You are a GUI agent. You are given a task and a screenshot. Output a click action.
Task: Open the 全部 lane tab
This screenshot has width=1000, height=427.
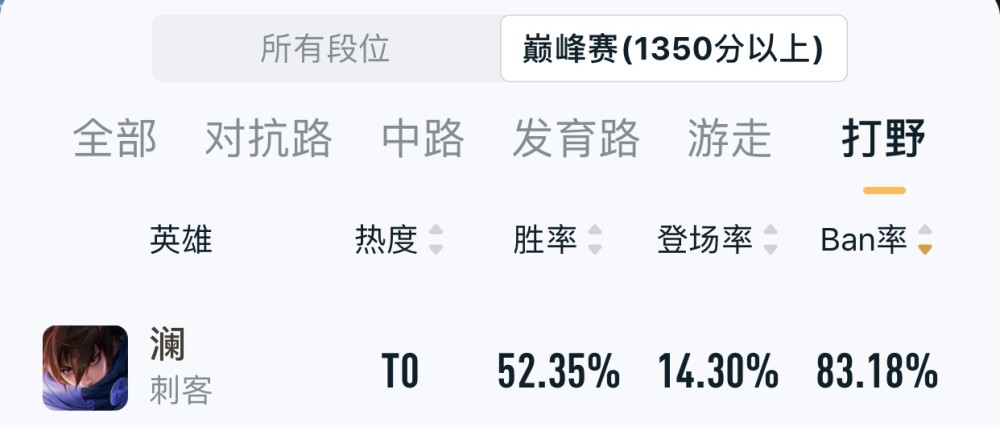pos(115,138)
